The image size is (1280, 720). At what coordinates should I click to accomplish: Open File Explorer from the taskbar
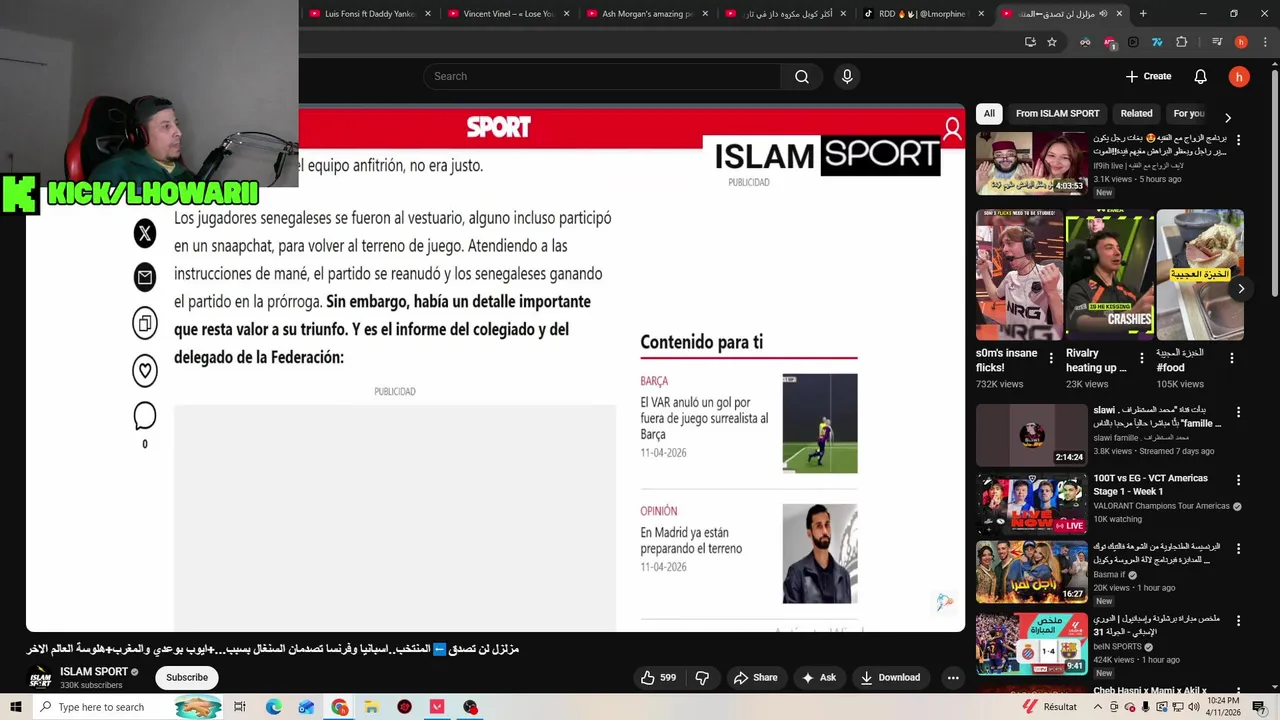tap(371, 707)
